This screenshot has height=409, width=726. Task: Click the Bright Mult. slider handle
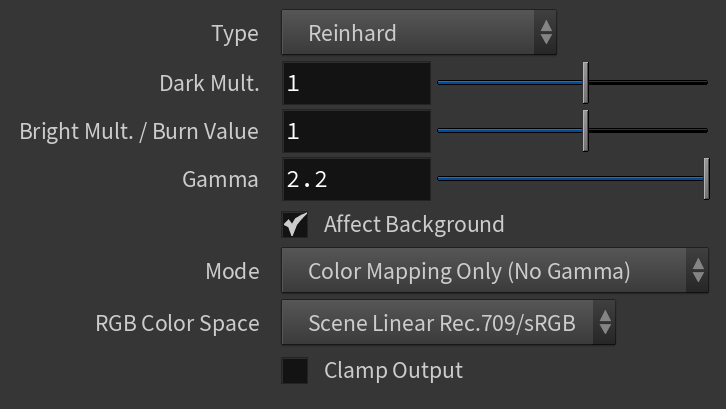[x=585, y=131]
